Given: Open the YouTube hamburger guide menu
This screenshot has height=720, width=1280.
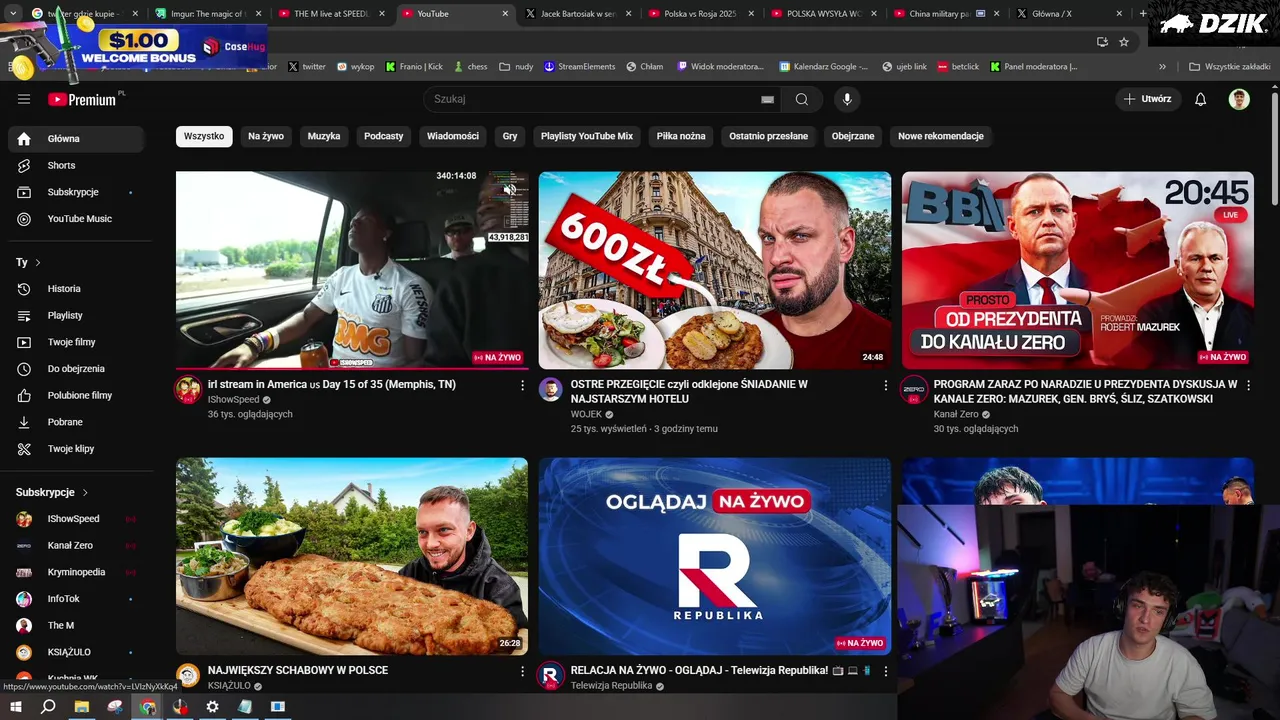Looking at the screenshot, I should point(24,99).
